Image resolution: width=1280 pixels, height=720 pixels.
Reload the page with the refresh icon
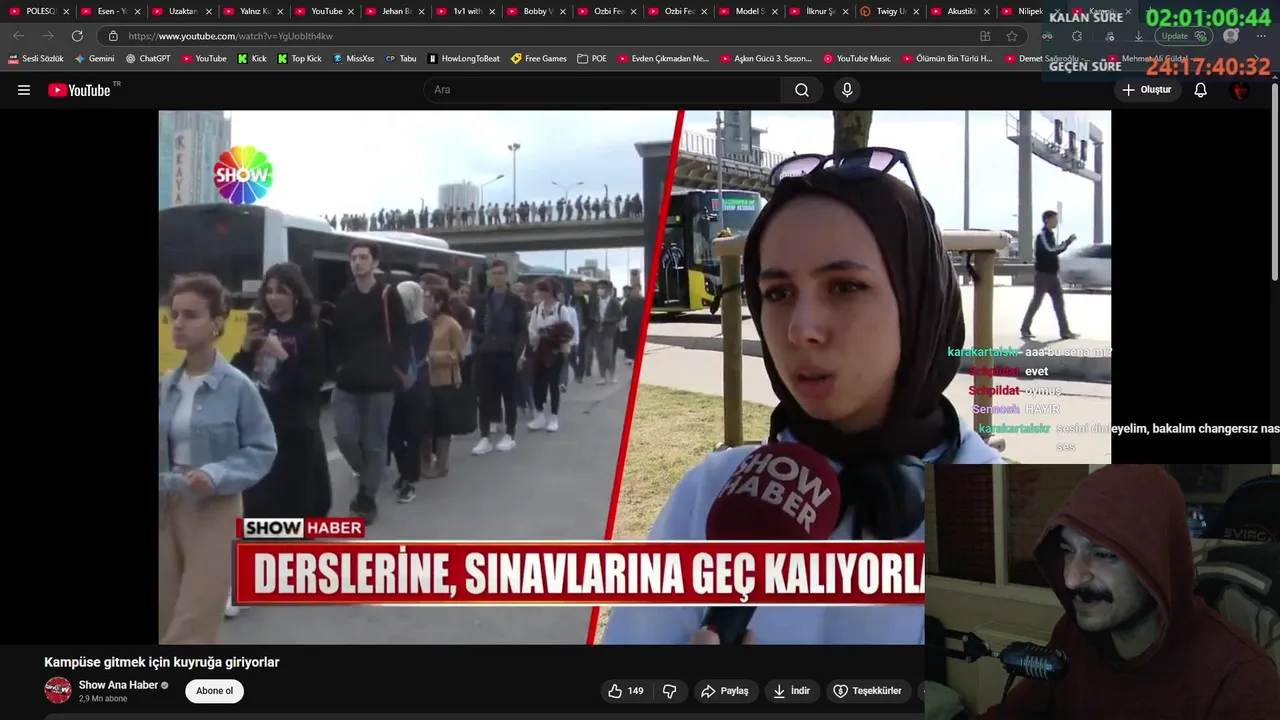(x=77, y=36)
